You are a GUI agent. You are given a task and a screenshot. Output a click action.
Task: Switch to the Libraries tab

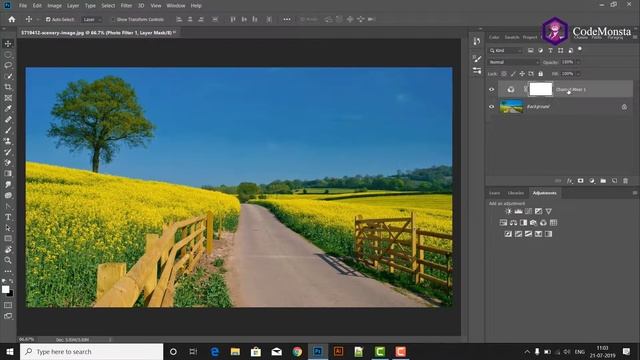pyautogui.click(x=516, y=193)
